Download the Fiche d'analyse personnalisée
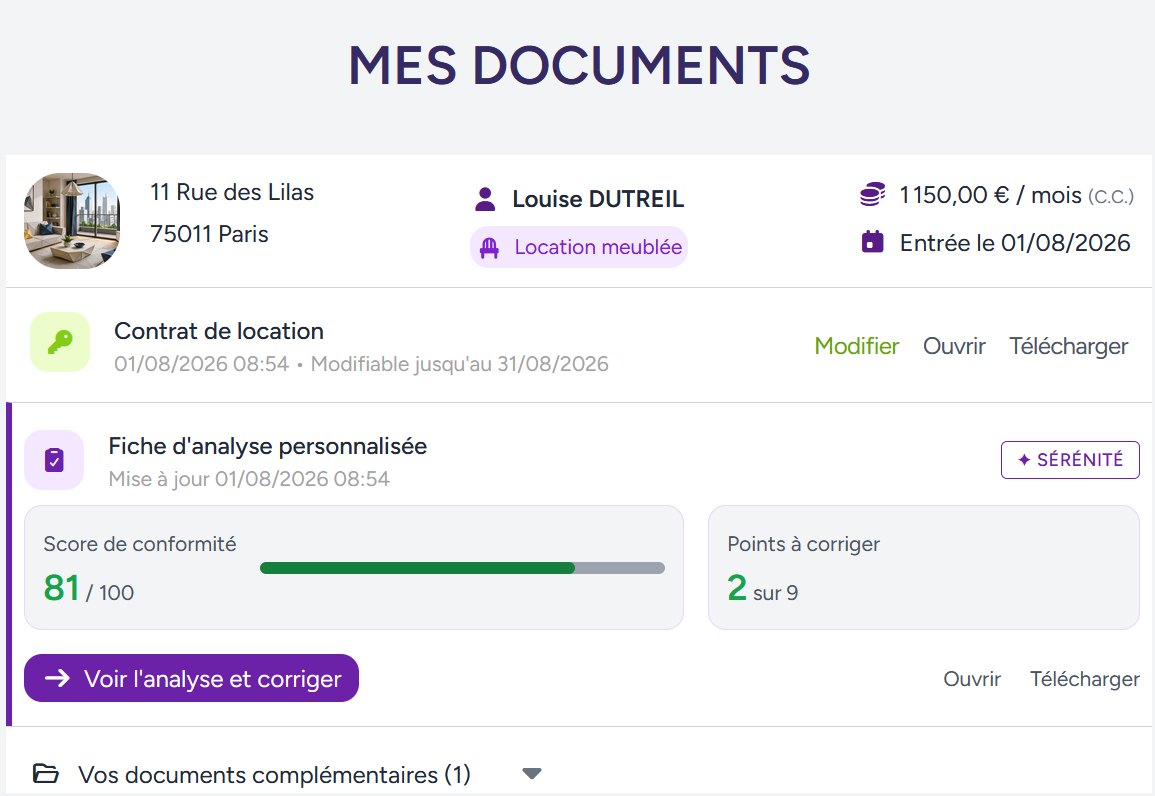Image resolution: width=1155 pixels, height=796 pixels. (x=1084, y=679)
